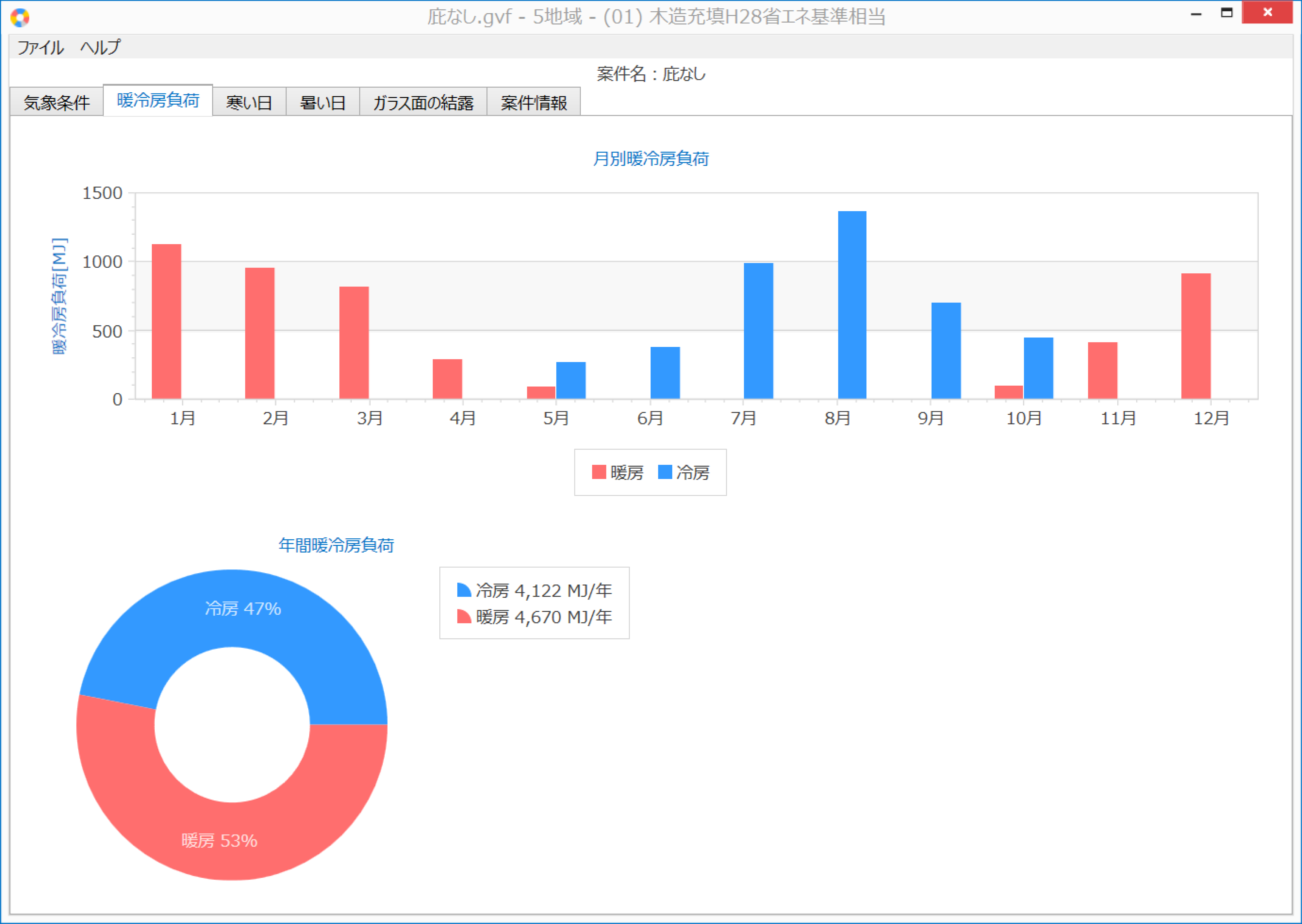1302x924 pixels.
Task: Click the 年間暖冷房負荷 chart title
Action: (x=336, y=545)
